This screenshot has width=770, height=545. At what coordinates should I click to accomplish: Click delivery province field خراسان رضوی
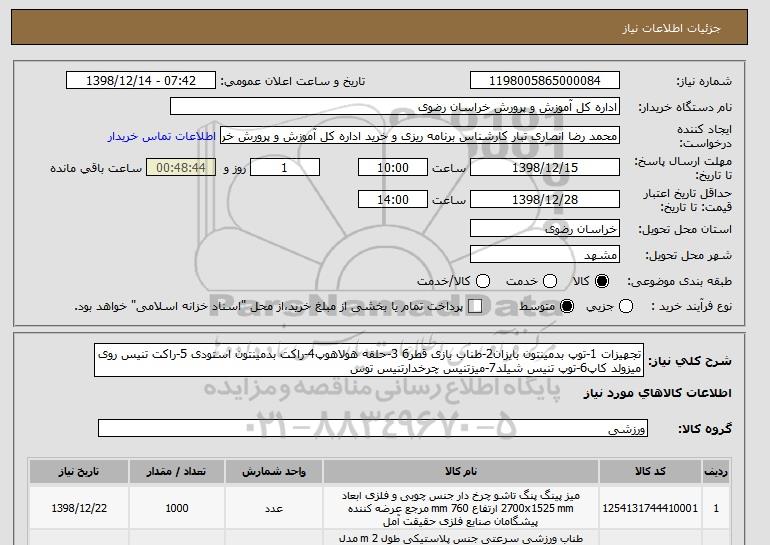pyautogui.click(x=545, y=229)
